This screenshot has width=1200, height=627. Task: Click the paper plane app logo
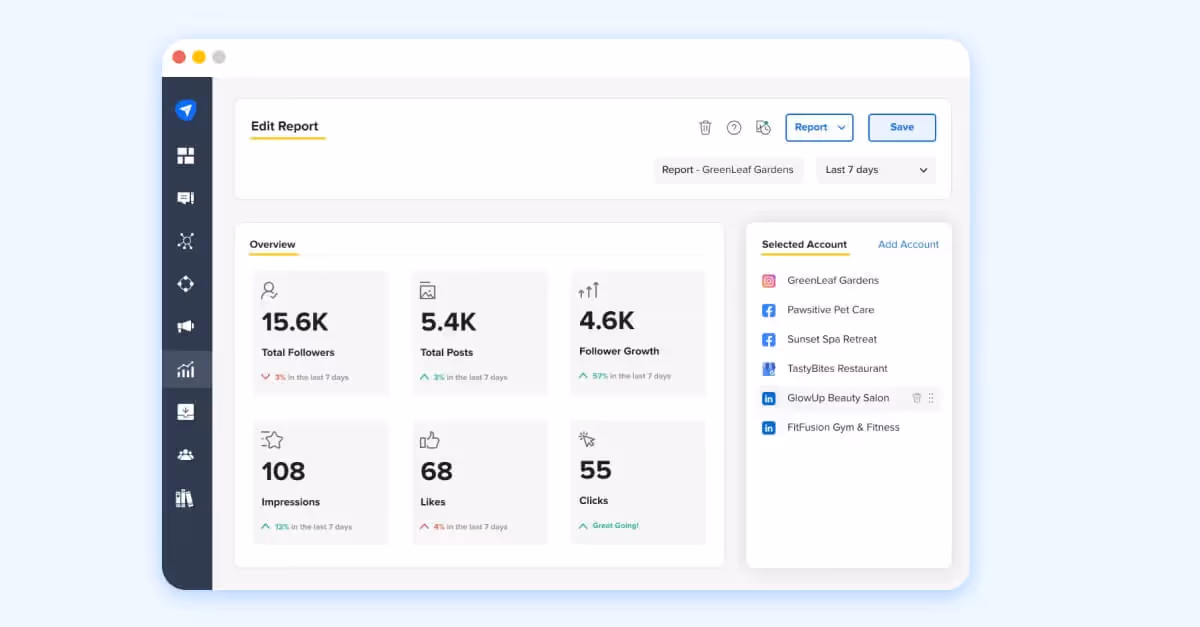point(186,110)
